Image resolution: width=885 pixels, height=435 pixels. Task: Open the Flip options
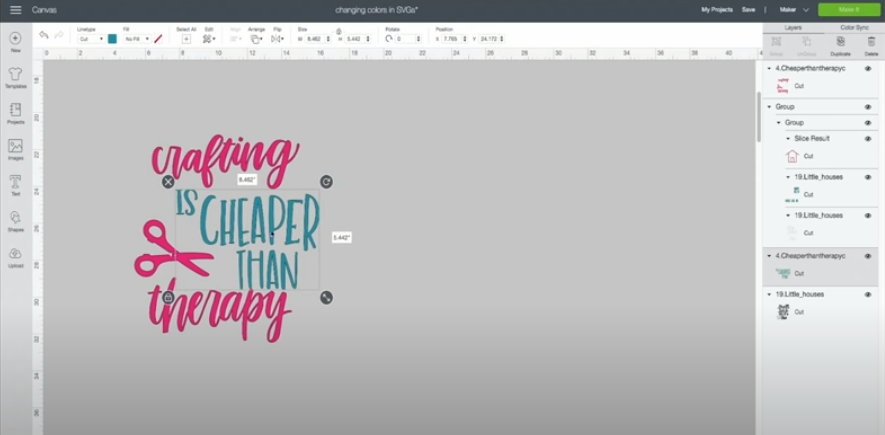coord(277,39)
